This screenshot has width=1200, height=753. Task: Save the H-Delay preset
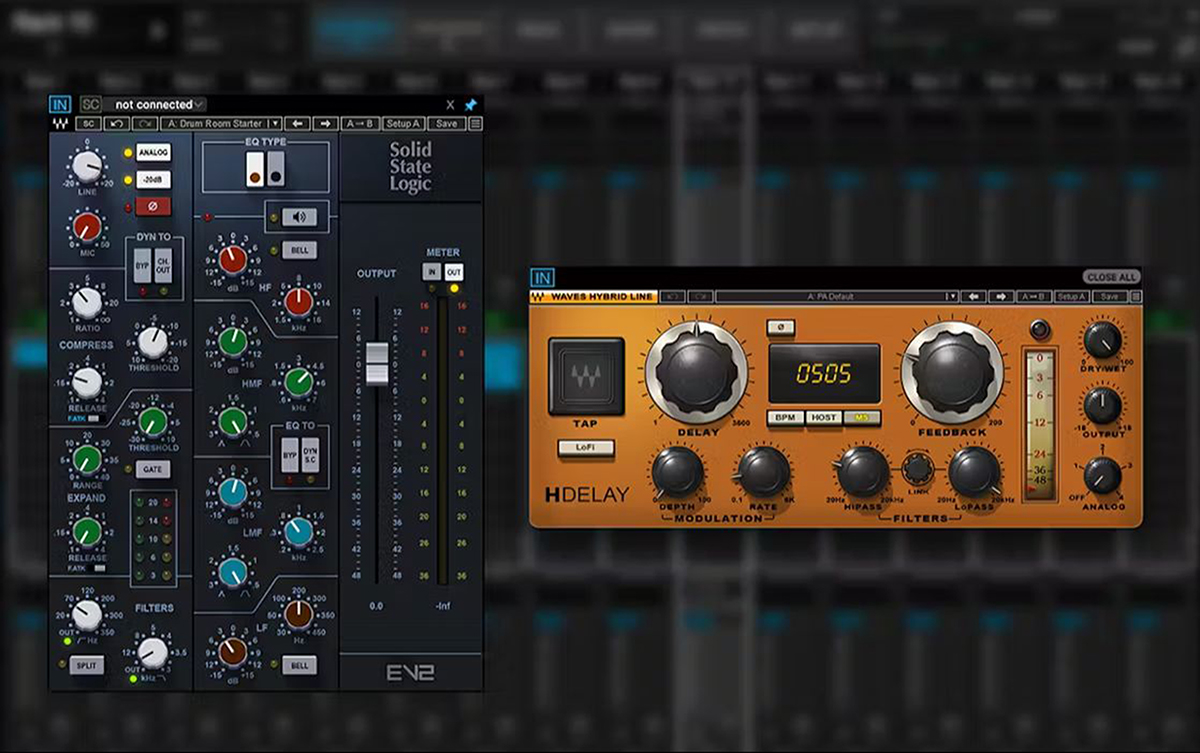(x=1109, y=296)
